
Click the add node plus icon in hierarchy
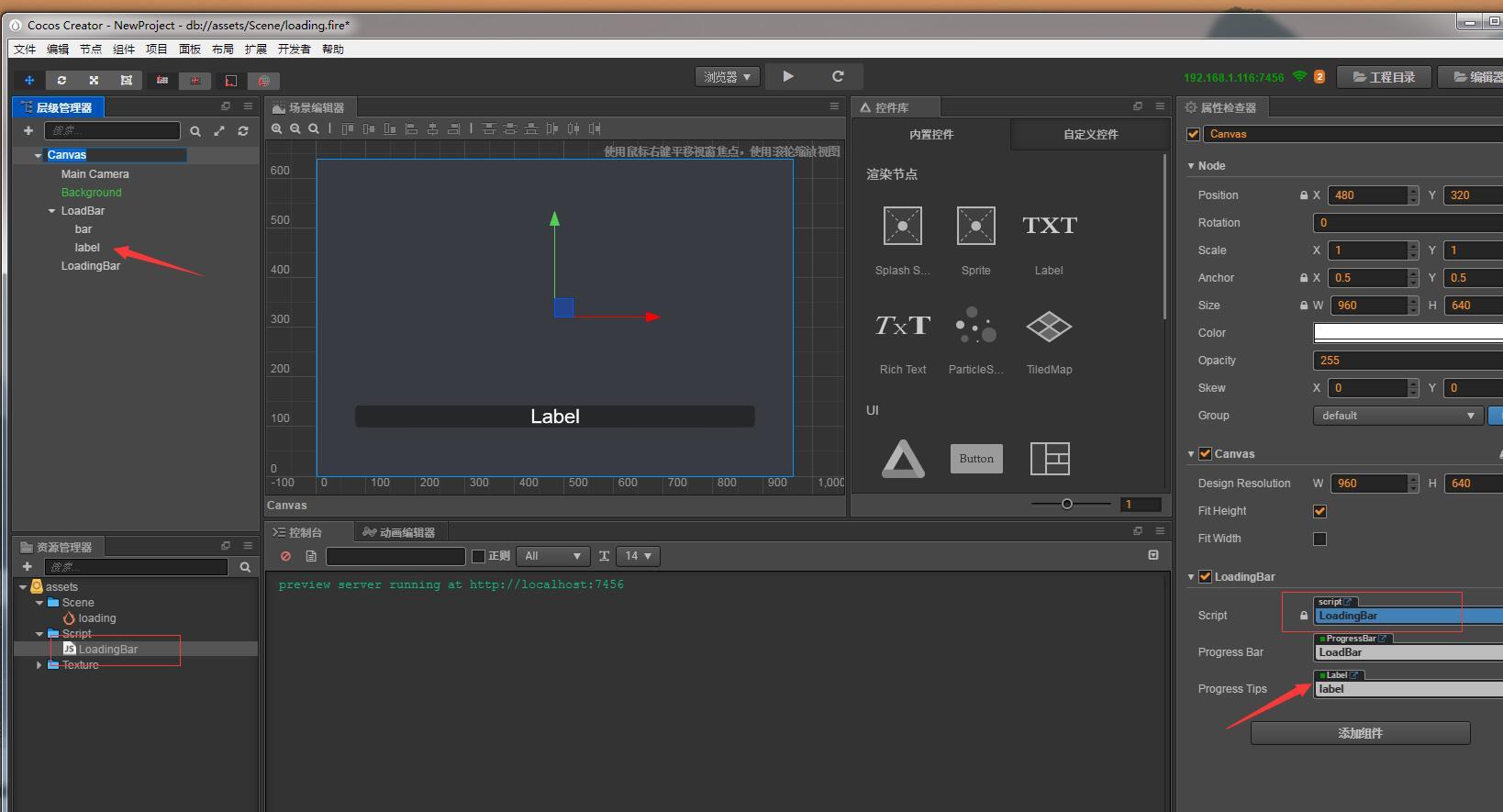[x=28, y=130]
